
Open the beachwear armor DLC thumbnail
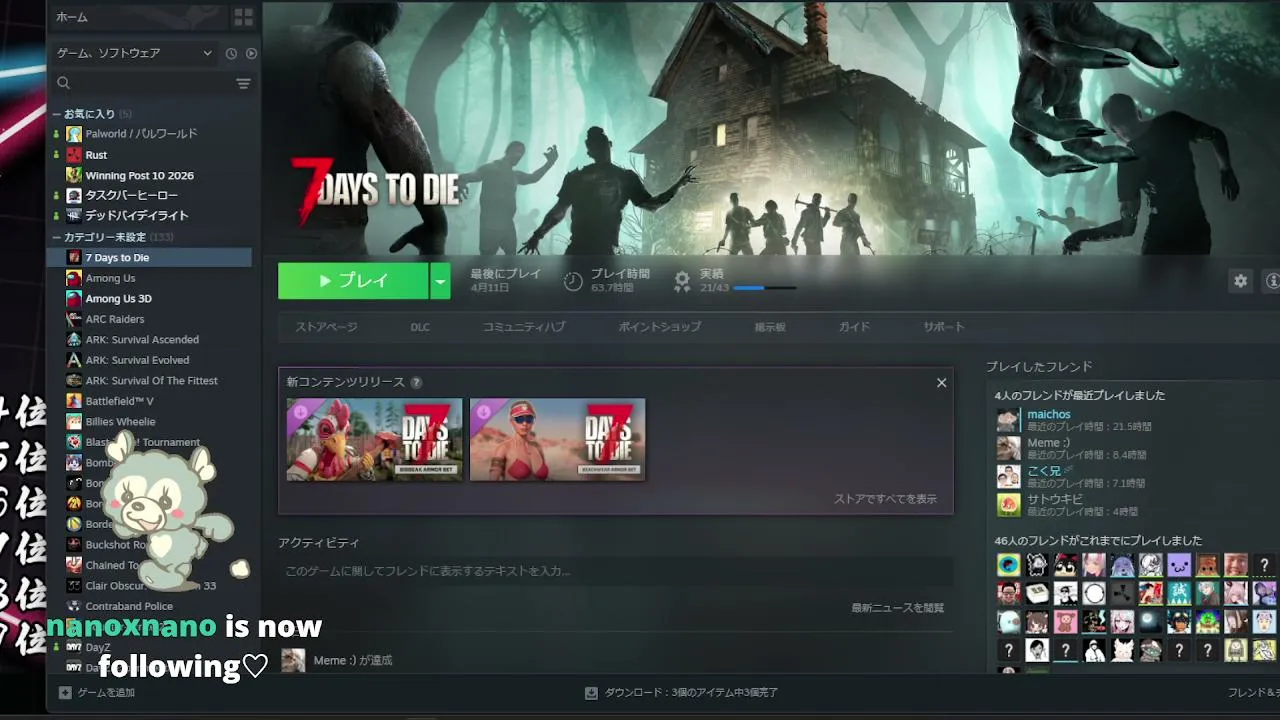558,439
